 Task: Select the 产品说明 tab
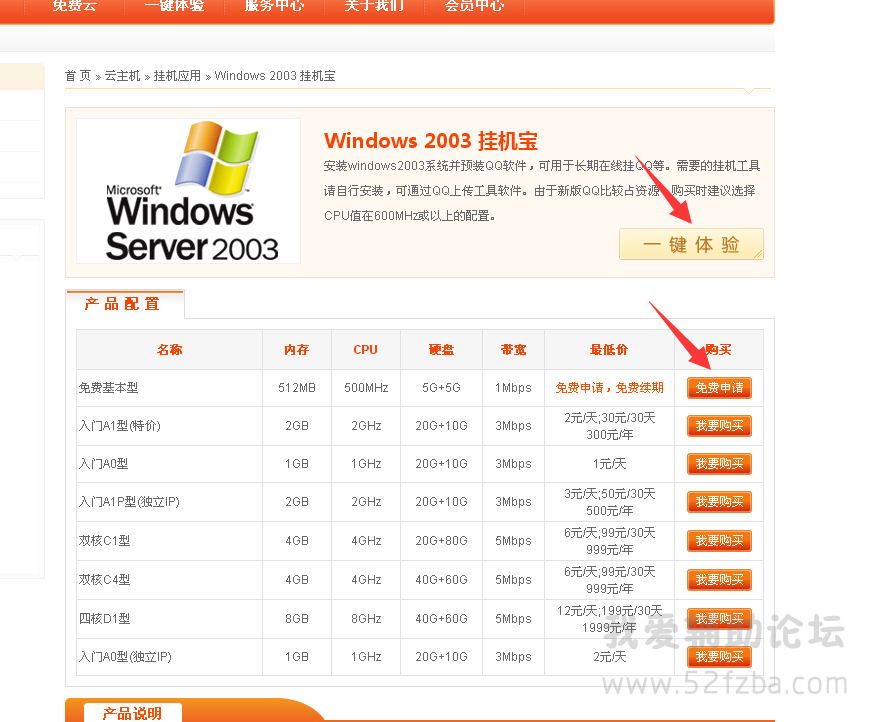point(132,713)
